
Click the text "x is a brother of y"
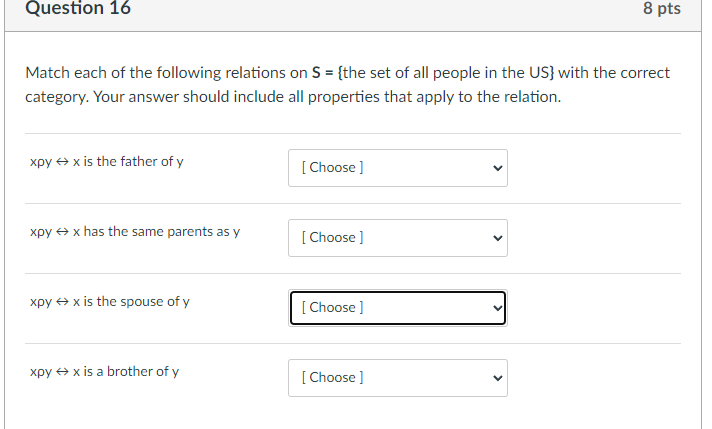(x=126, y=372)
